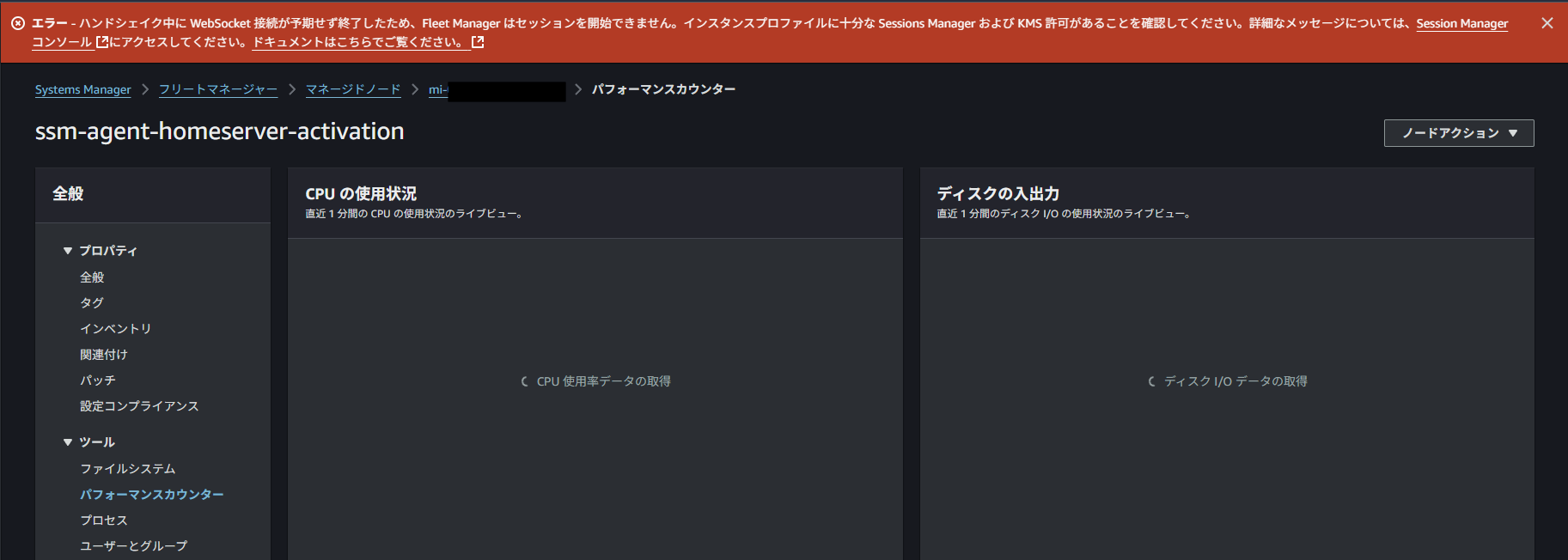Collapse the ツール section
This screenshot has height=560, width=1568.
[x=68, y=442]
